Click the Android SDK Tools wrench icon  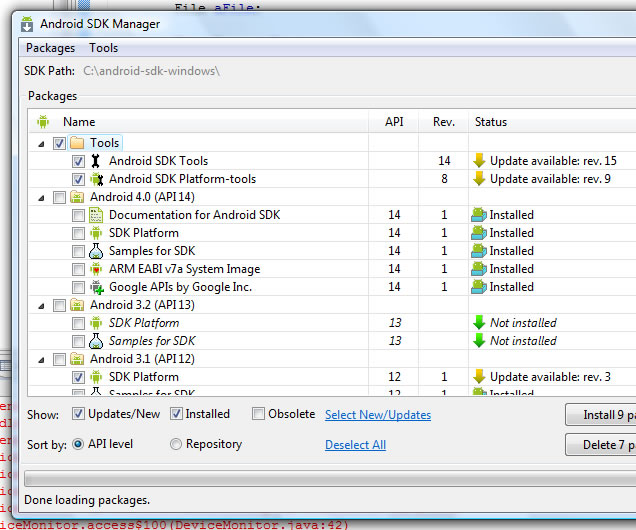[96, 161]
